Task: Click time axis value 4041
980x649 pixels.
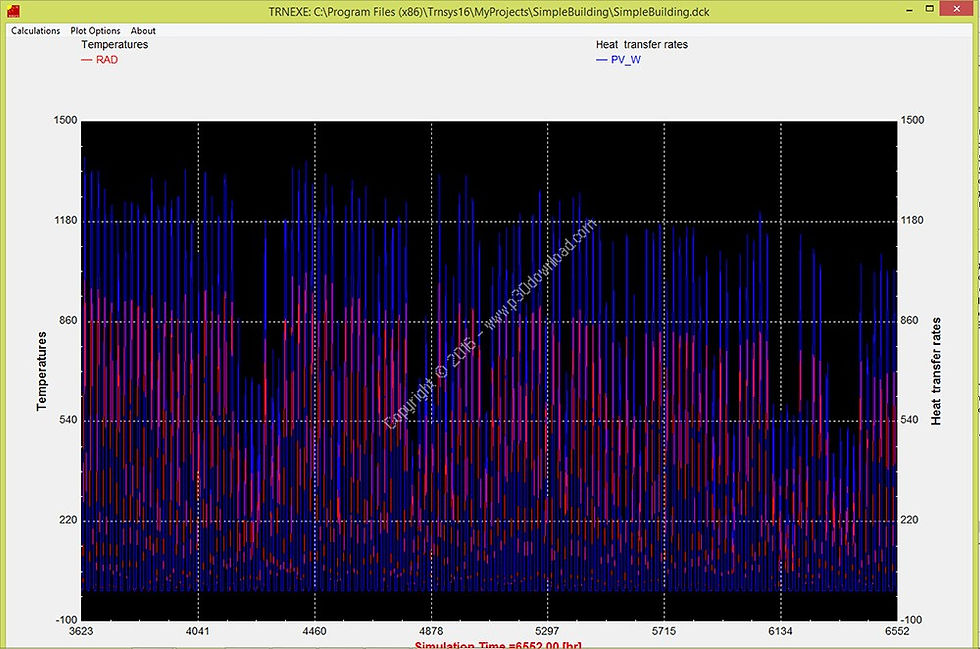Action: 198,631
